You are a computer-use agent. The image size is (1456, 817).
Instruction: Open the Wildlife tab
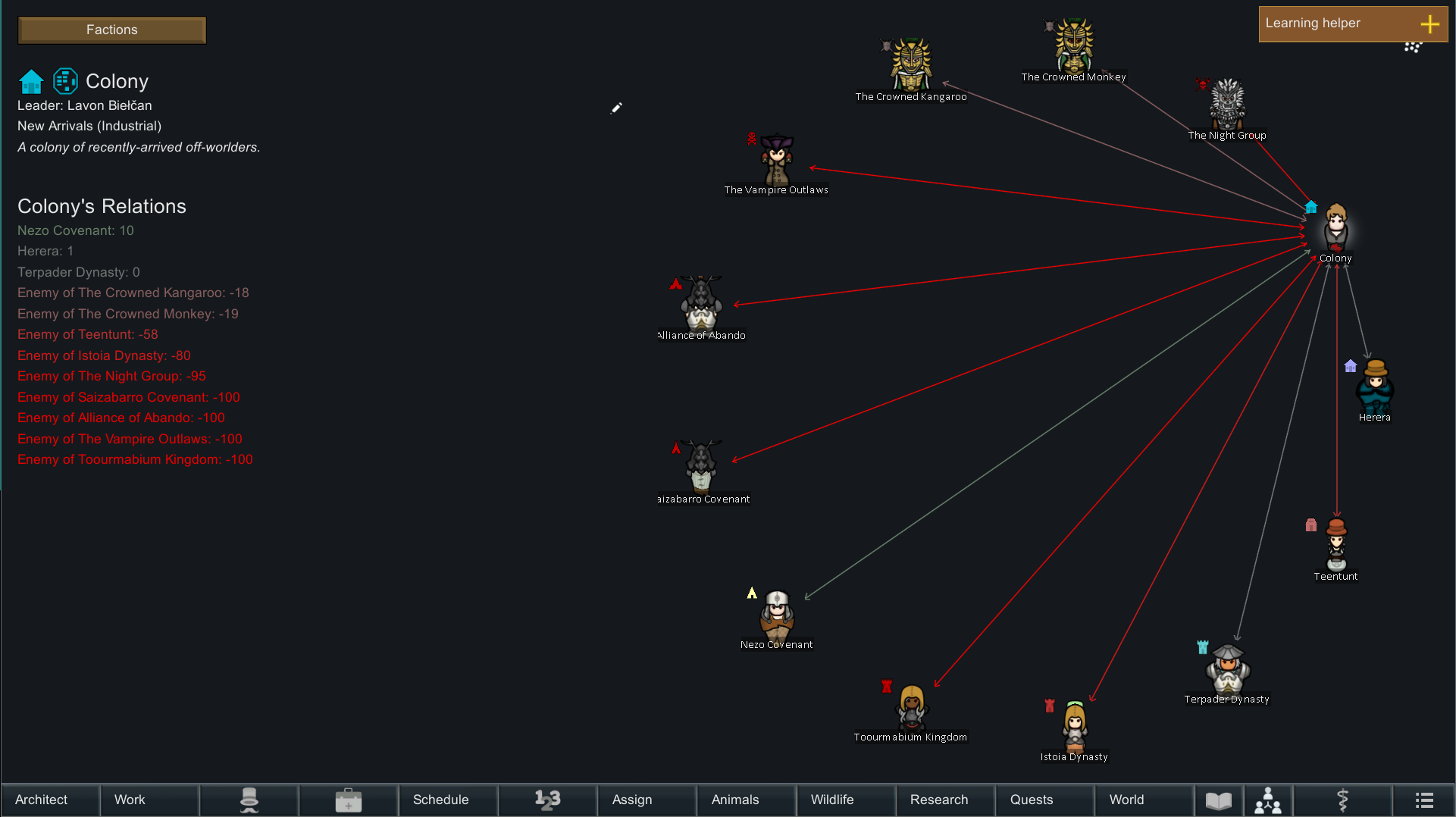click(x=845, y=800)
